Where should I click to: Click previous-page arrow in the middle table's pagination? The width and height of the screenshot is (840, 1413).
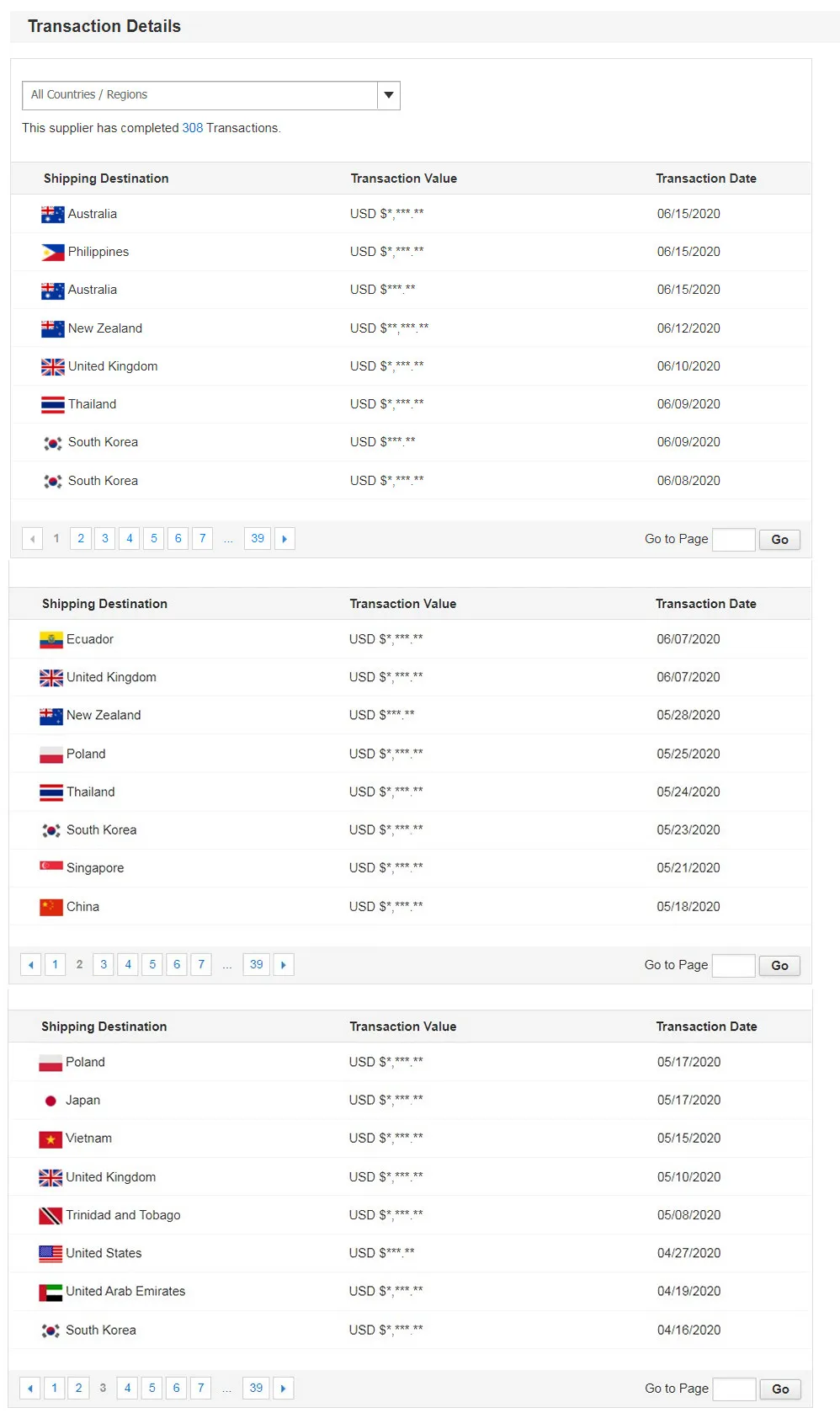tap(30, 965)
